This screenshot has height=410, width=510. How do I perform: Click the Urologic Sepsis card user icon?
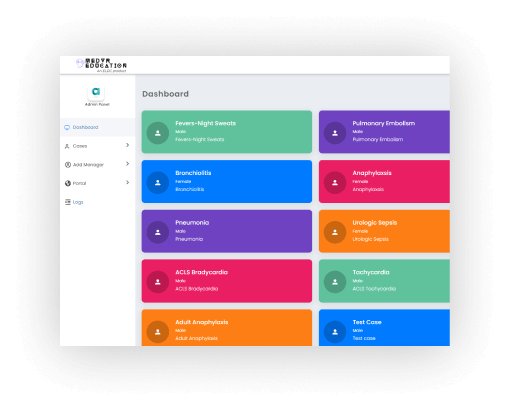(335, 232)
